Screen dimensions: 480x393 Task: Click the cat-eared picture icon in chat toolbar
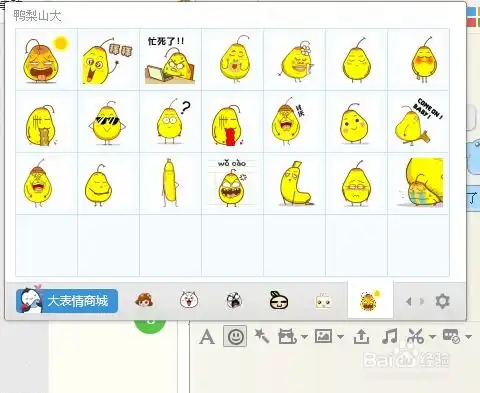coord(287,336)
